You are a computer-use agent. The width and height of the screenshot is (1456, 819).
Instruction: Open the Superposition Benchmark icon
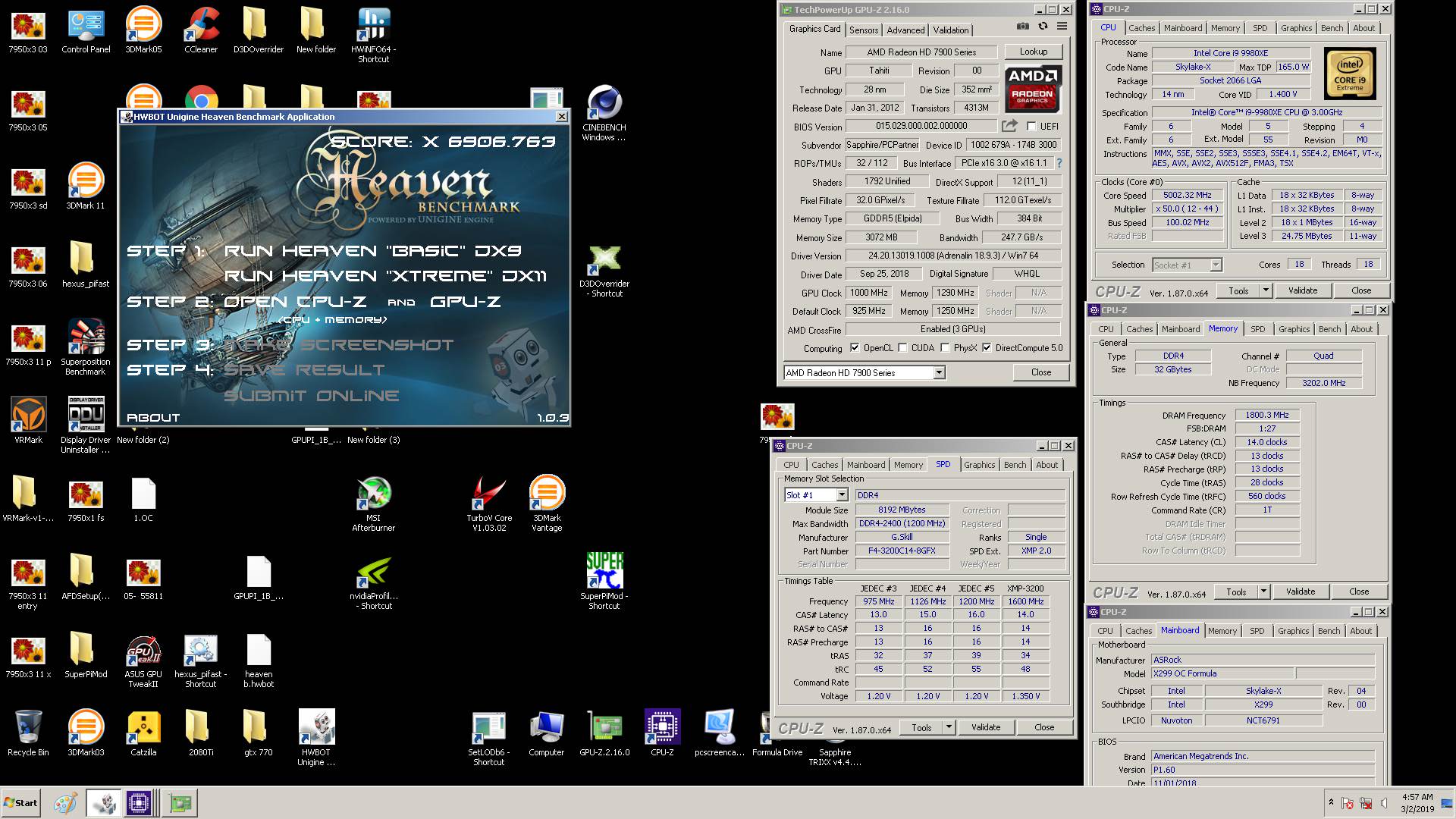86,347
